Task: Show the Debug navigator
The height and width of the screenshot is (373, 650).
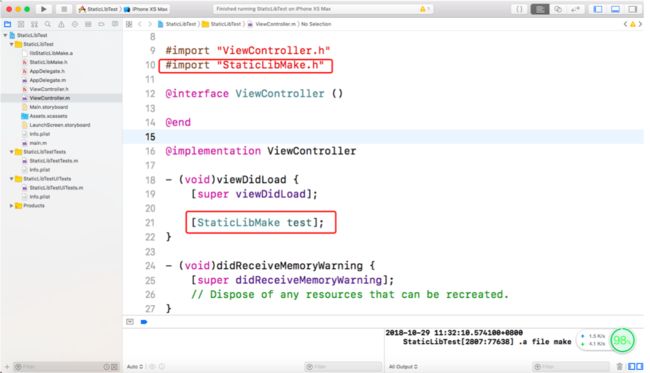Action: click(88, 24)
